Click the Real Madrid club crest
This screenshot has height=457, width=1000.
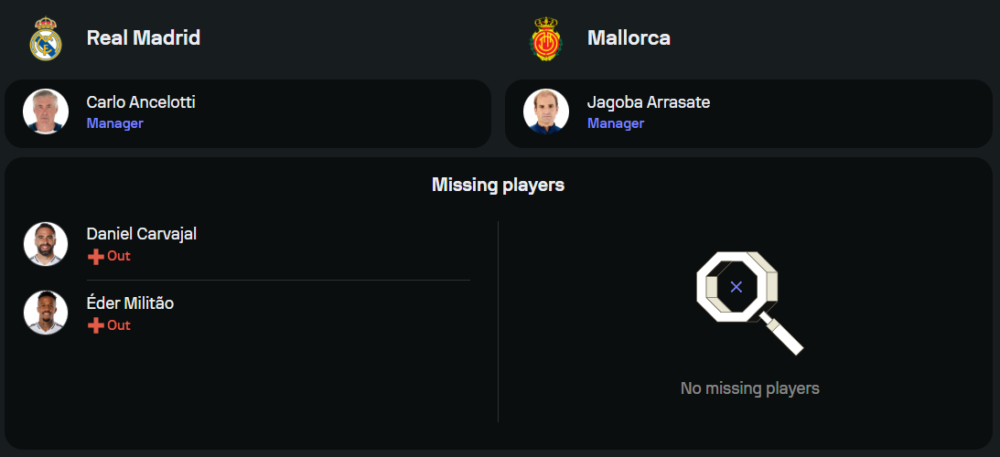pos(46,39)
